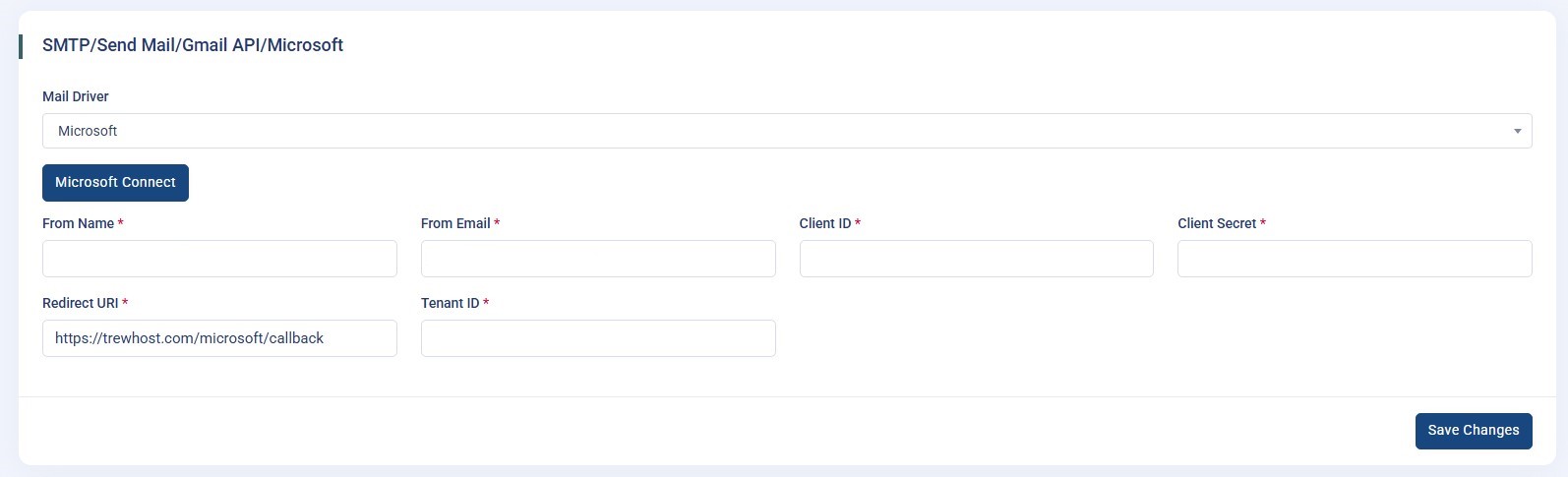
Task: Focus the From Name input field
Action: 219,259
